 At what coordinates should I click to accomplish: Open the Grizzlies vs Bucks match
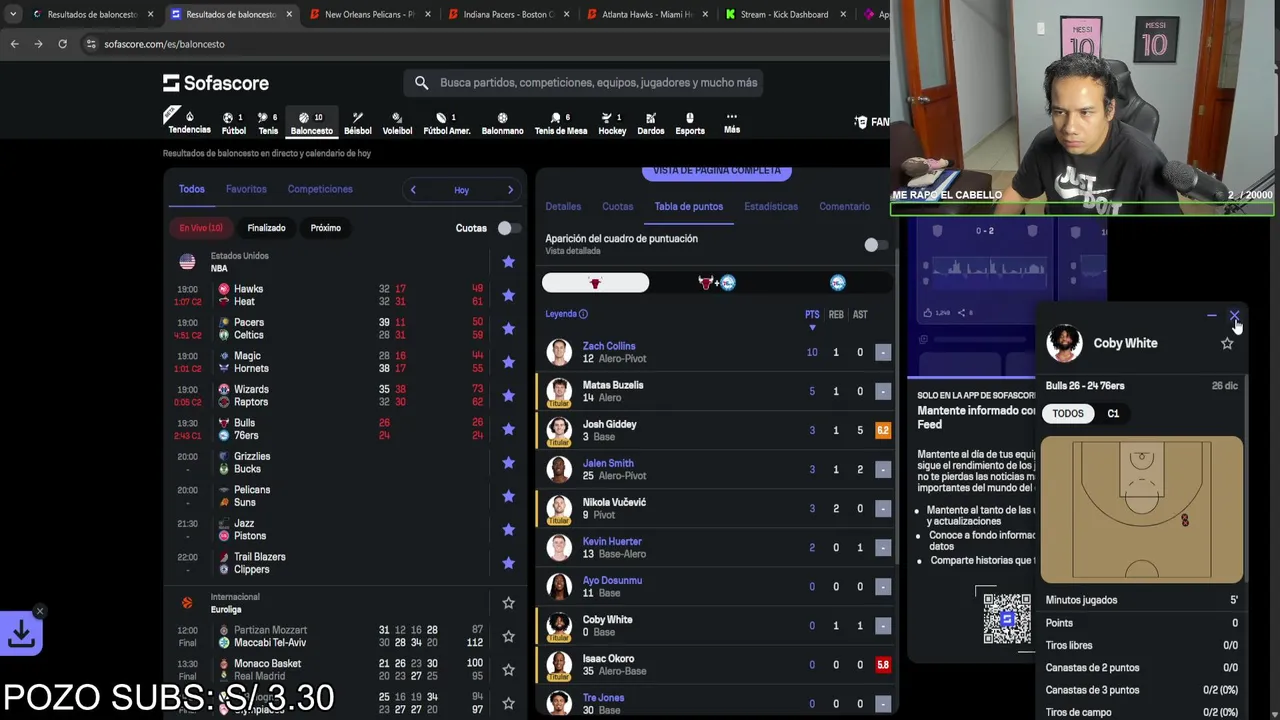click(x=346, y=463)
